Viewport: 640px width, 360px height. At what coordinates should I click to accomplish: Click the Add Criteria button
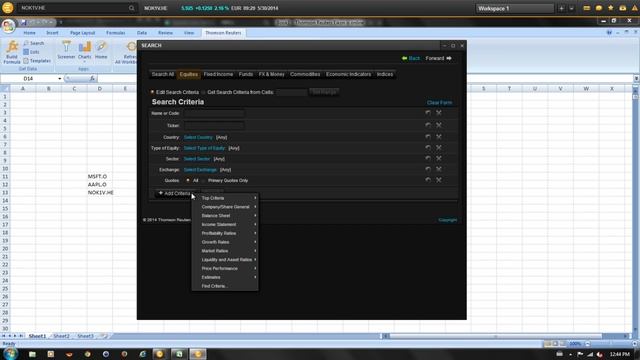(174, 193)
